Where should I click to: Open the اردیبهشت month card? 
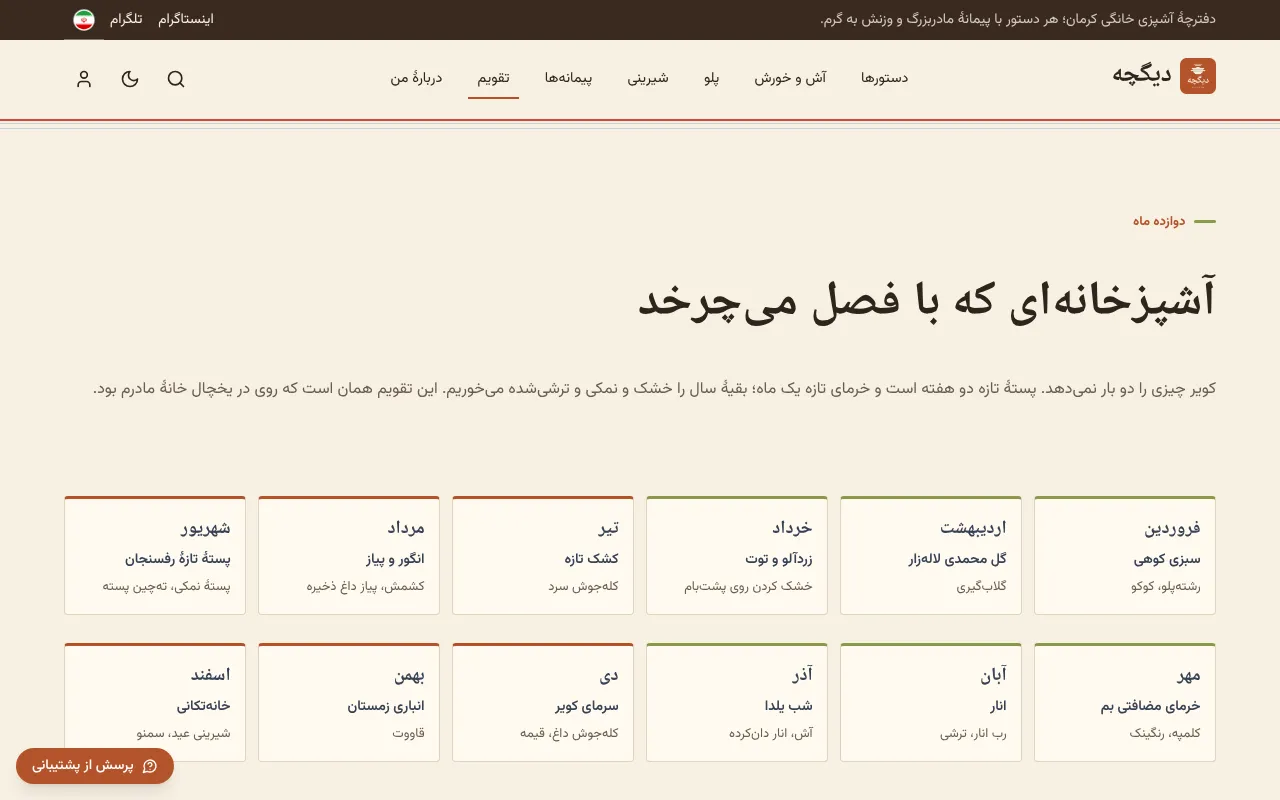click(x=931, y=555)
